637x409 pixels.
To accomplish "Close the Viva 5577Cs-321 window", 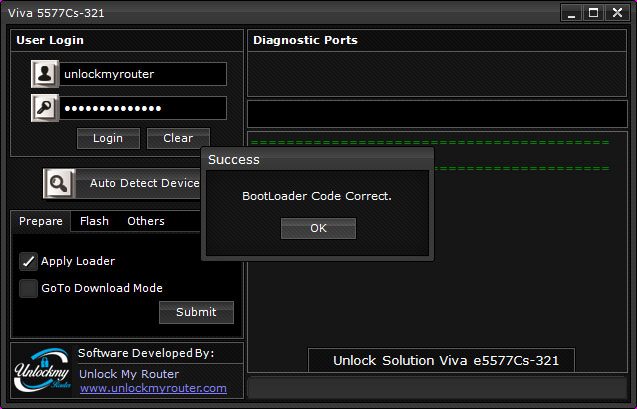I will [617, 13].
